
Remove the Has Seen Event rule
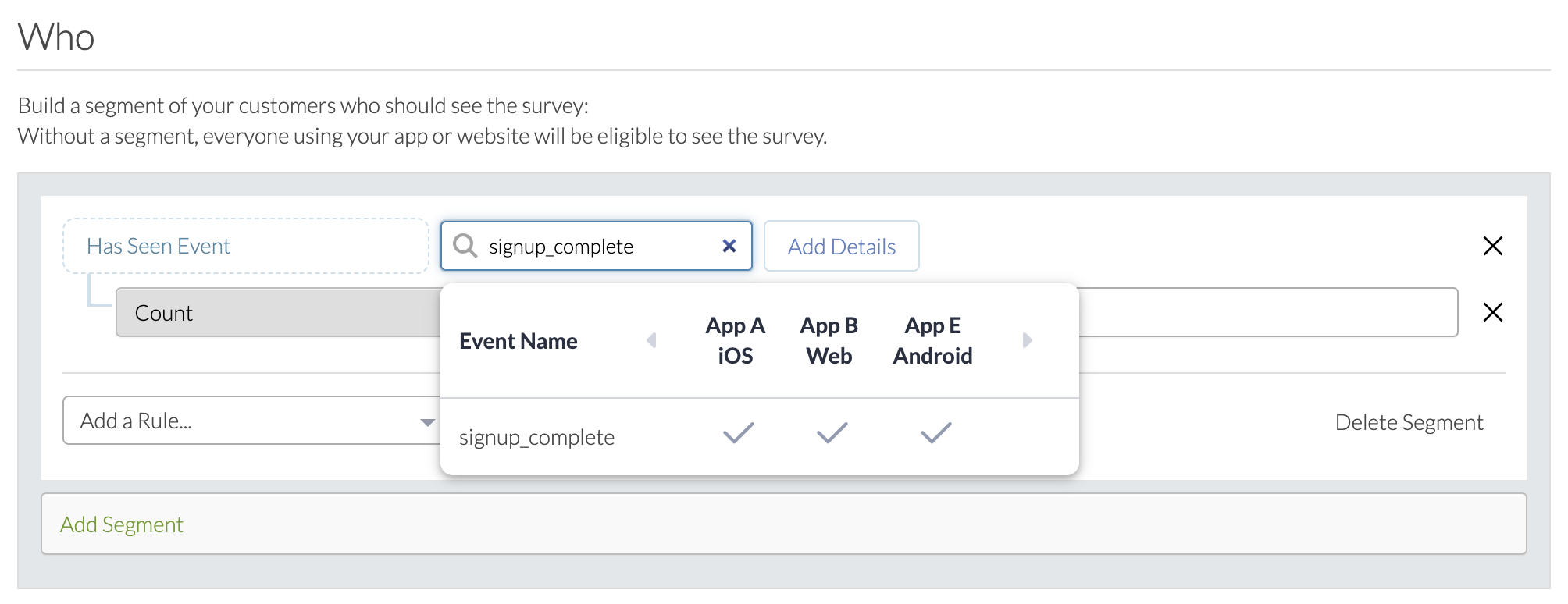[1492, 246]
